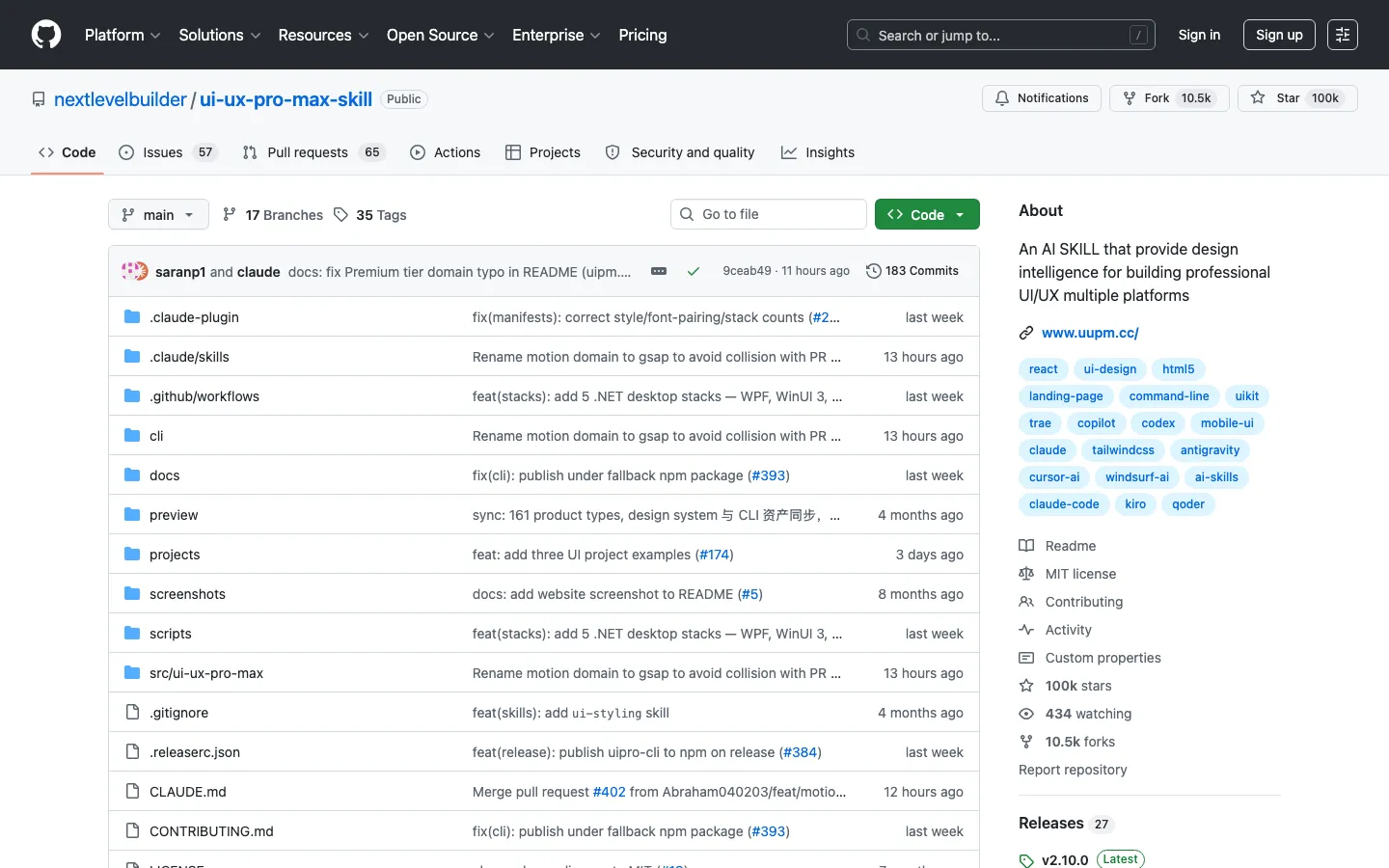The height and width of the screenshot is (868, 1389).
Task: Open the src/ui-ux-pro-max folder
Action: tap(206, 673)
